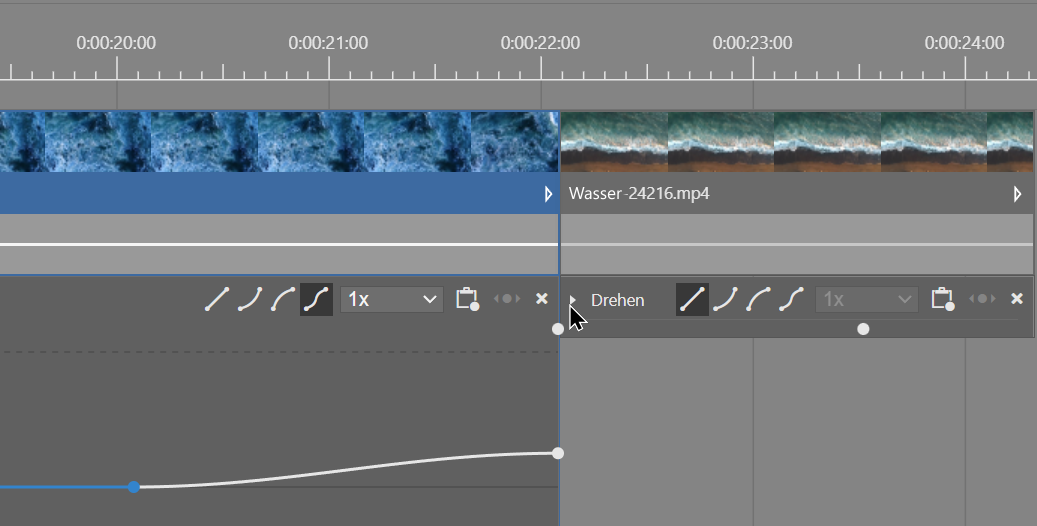Select the blue keyframe on the curve
1037x526 pixels.
point(134,487)
